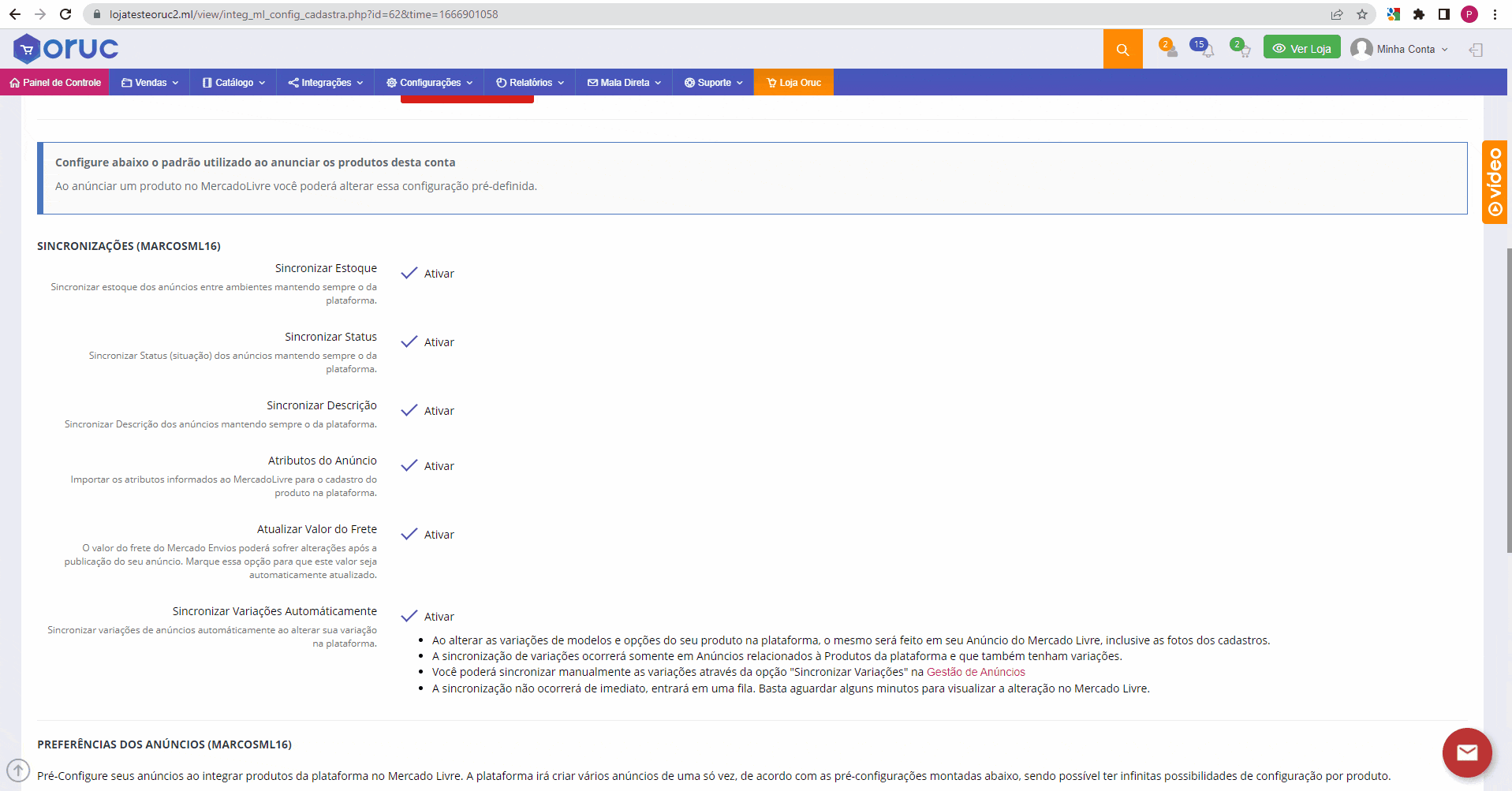Click the PREFERÊNCIAS DOS ANÚNCIOS (MARCOSML16) heading
Viewport: 1512px width, 791px height.
tap(164, 744)
